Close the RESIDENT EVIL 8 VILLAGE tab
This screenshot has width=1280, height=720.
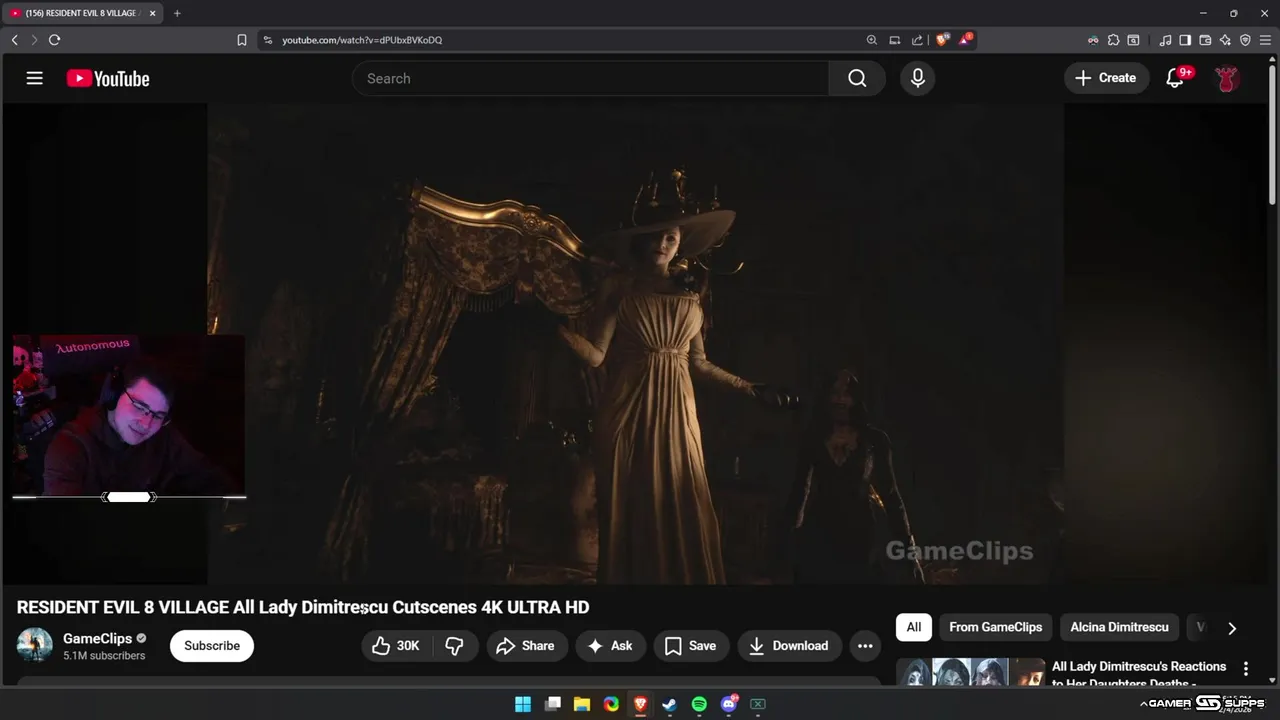click(153, 13)
